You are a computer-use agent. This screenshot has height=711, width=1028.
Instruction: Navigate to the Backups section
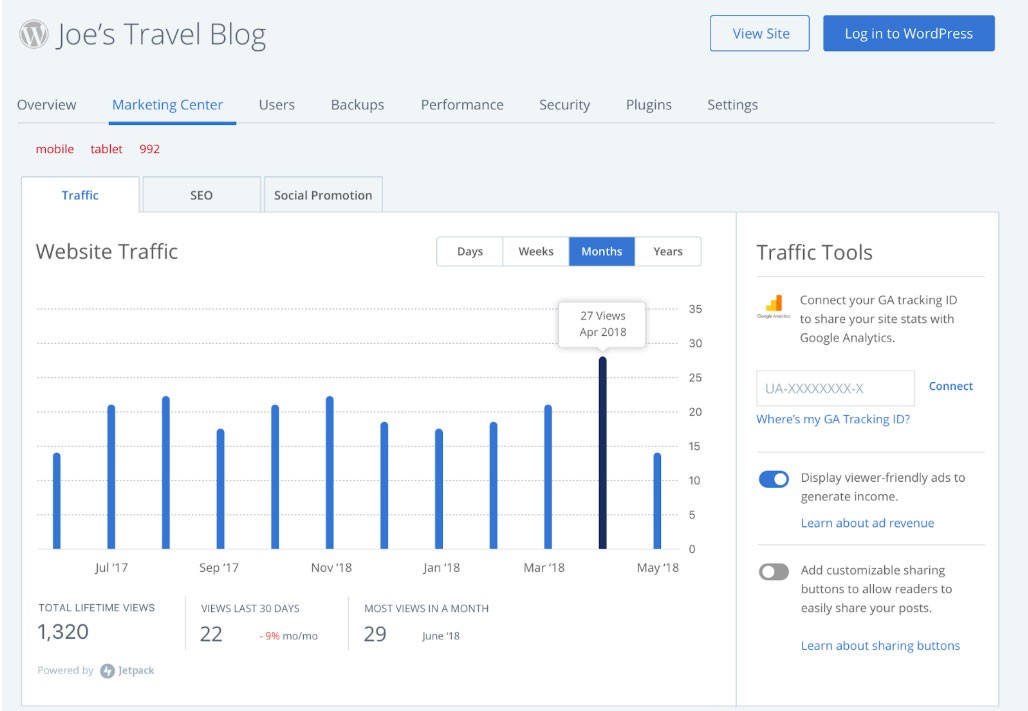[357, 105]
